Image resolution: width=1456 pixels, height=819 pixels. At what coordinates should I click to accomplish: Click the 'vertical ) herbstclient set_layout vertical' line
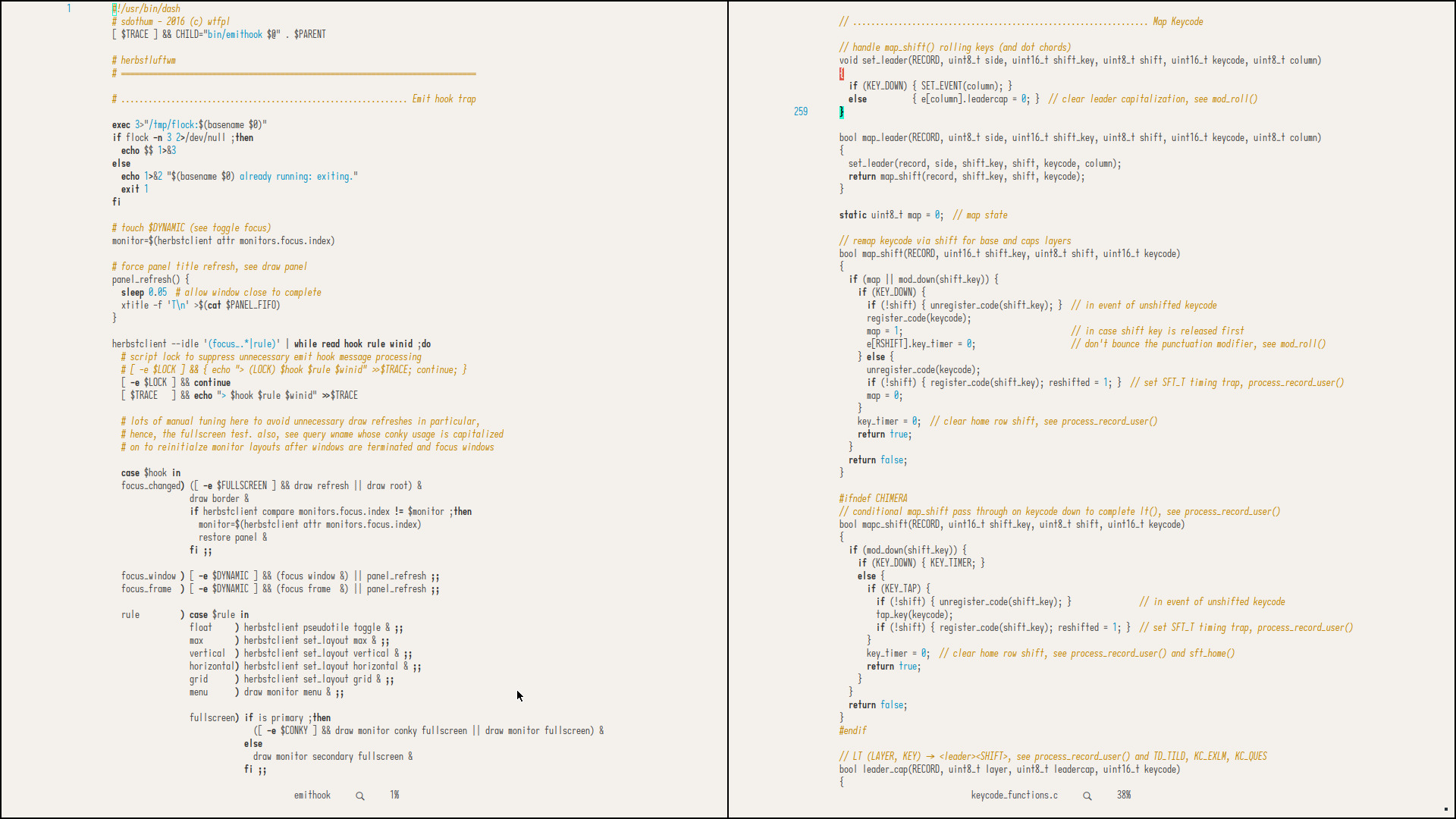301,653
